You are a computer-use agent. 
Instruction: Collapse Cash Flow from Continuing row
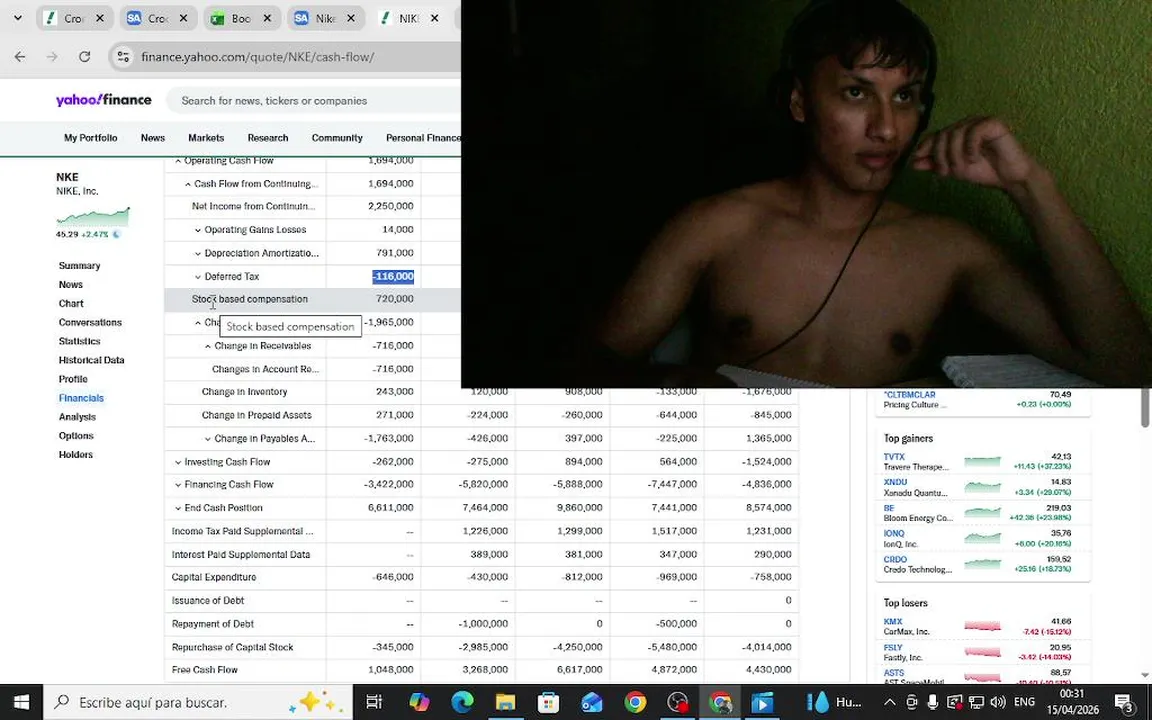[x=187, y=184]
